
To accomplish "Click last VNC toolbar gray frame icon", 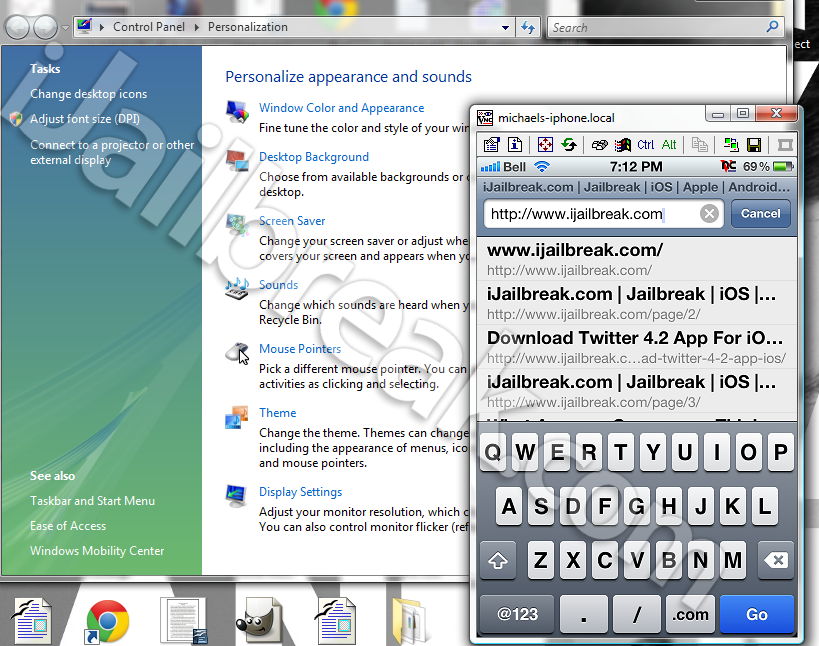I will (x=785, y=145).
